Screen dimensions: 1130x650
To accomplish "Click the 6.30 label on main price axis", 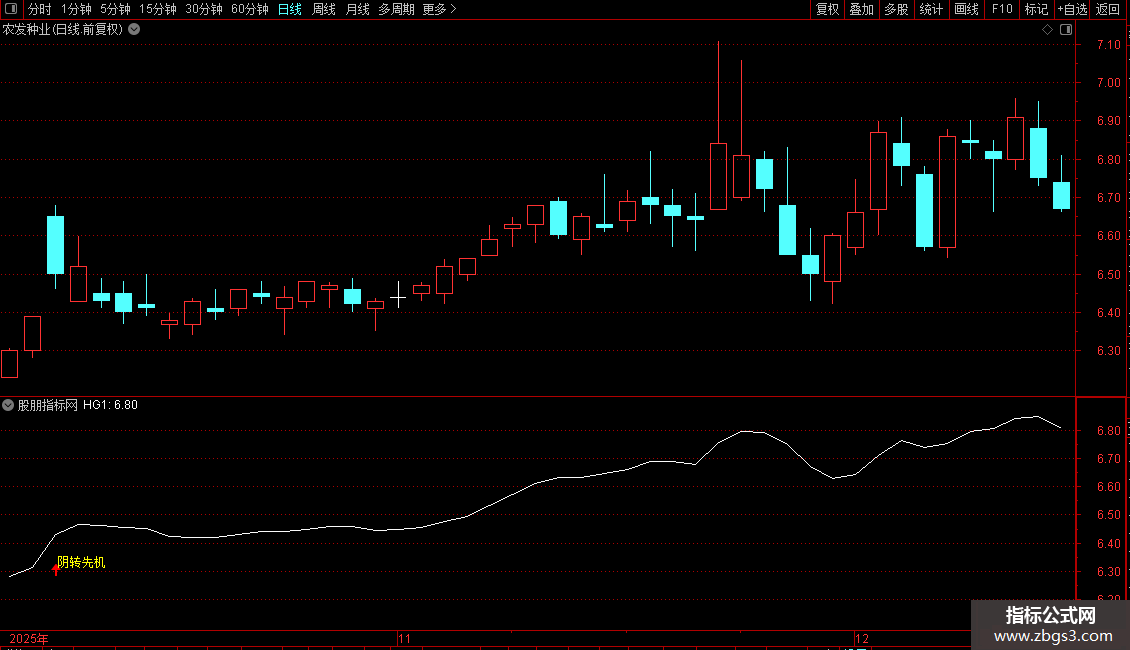I will coord(1108,351).
